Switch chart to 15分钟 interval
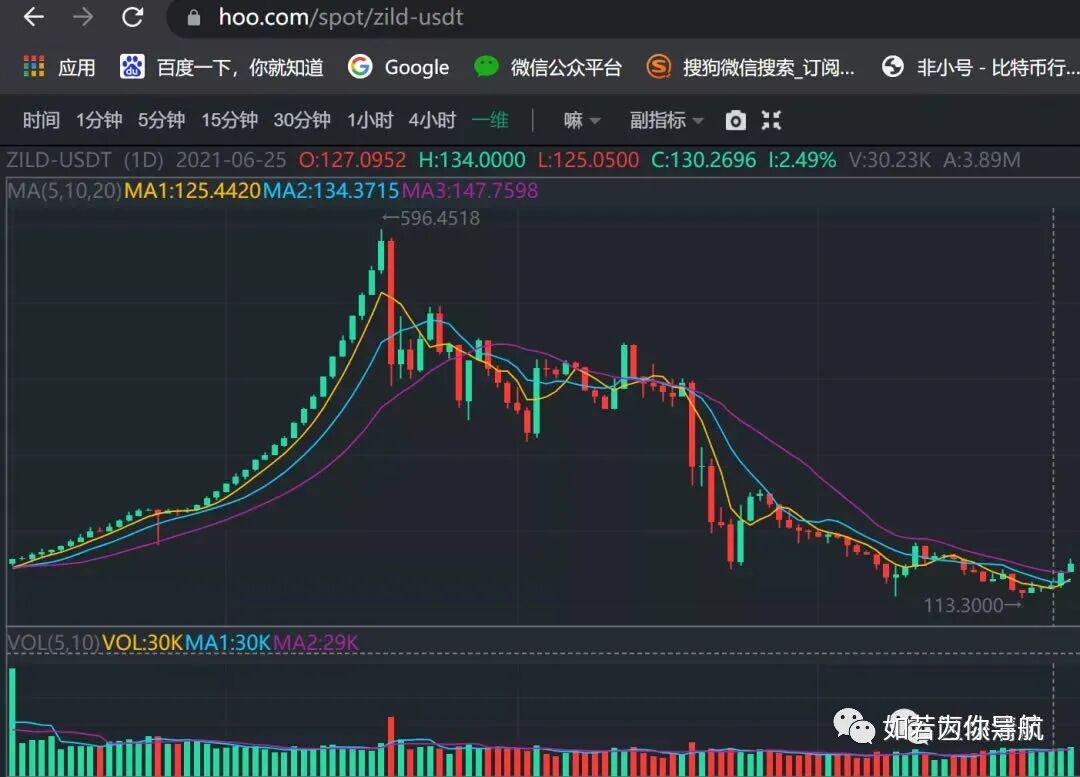1080x777 pixels. tap(229, 121)
